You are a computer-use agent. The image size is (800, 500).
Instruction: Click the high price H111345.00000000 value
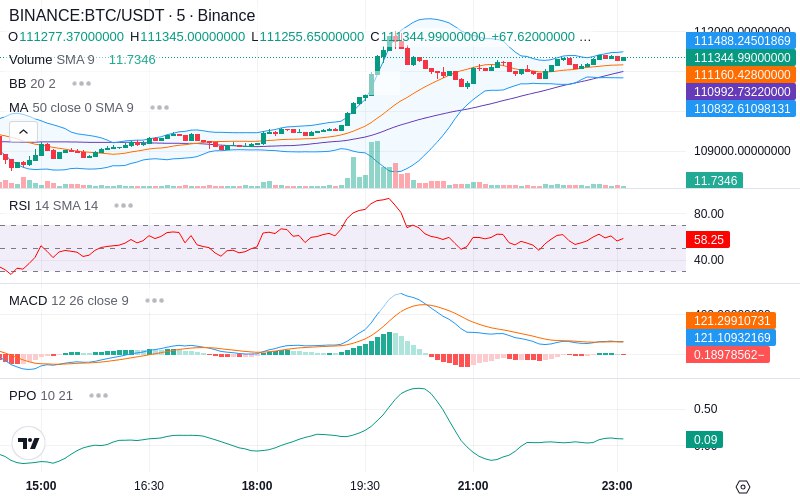[x=188, y=37]
